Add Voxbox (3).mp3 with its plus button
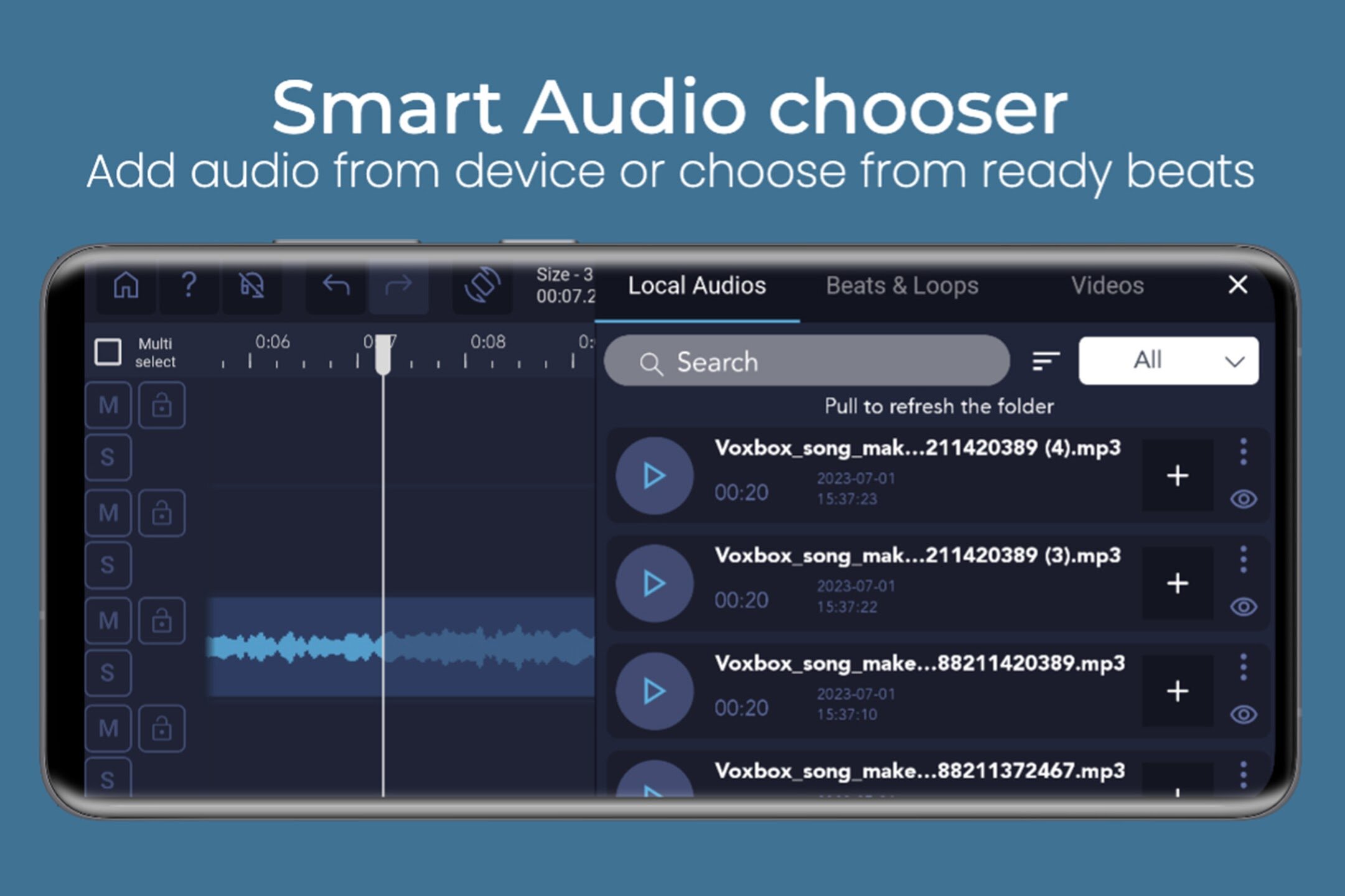Image resolution: width=1345 pixels, height=896 pixels. (x=1178, y=584)
